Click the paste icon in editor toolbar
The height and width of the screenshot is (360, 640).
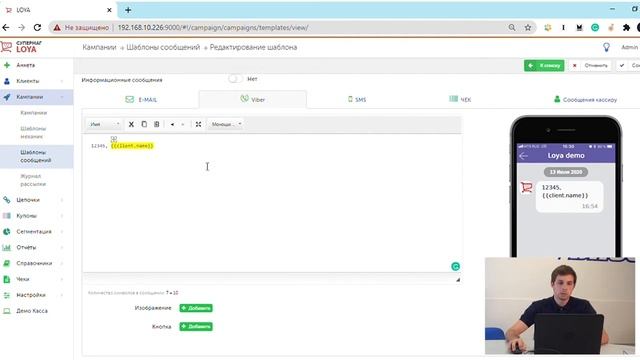pos(156,124)
